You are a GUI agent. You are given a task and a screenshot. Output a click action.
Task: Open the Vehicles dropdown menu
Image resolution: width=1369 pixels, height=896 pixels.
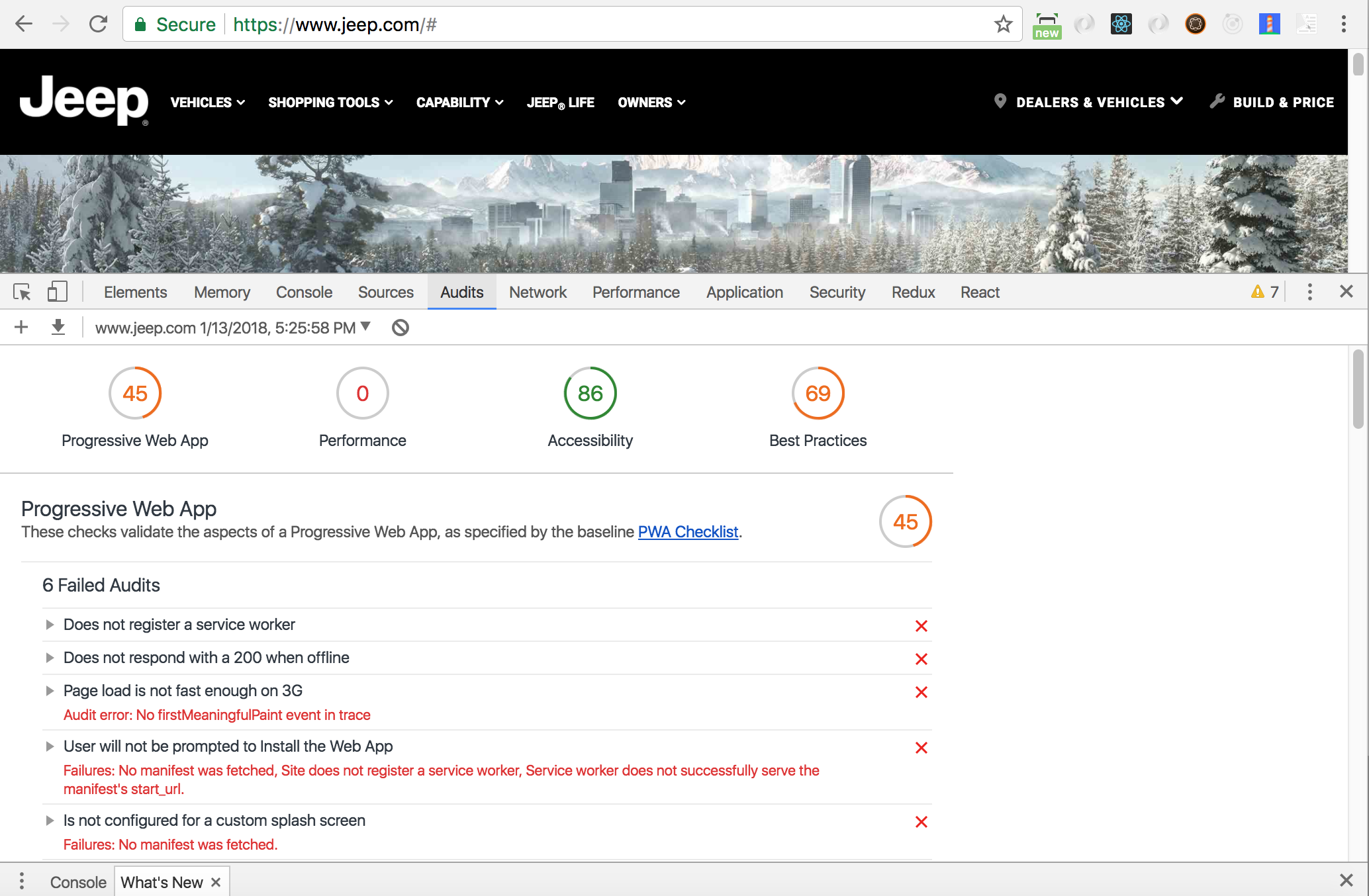point(208,103)
